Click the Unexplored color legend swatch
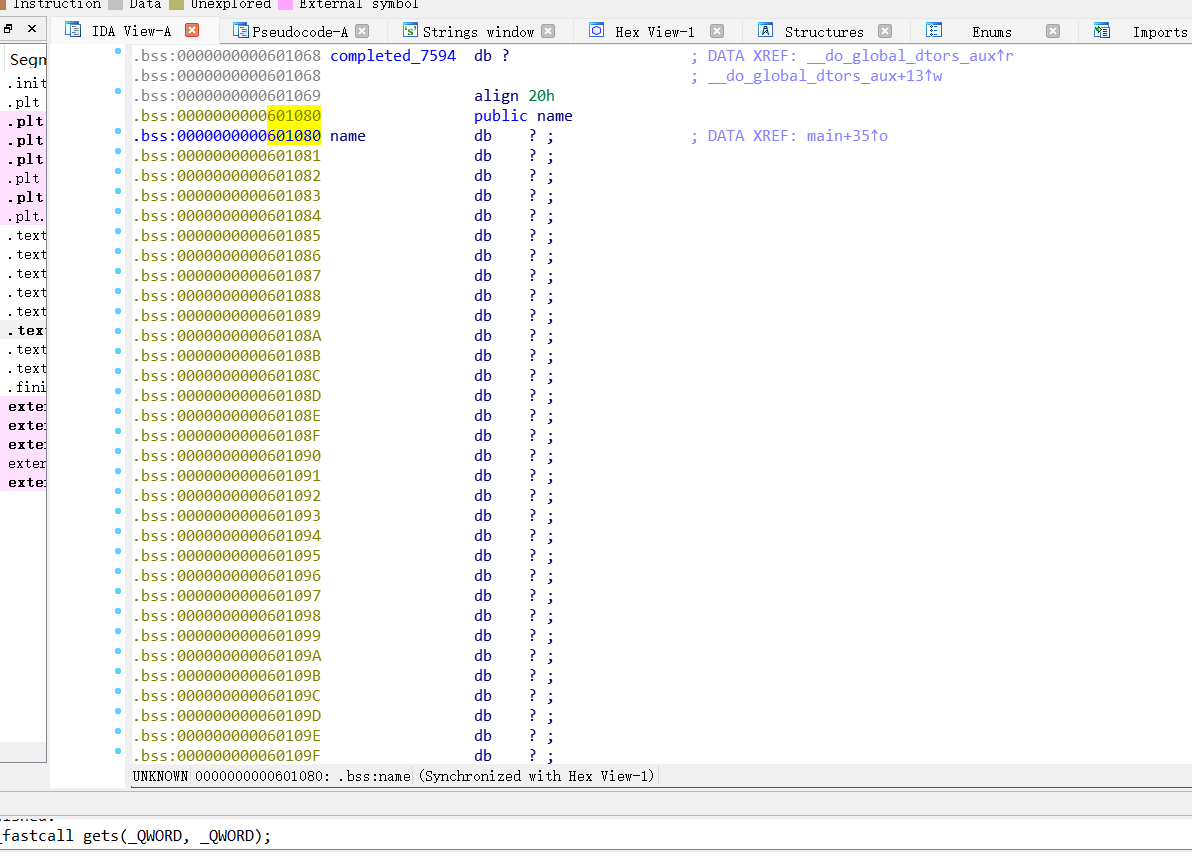Viewport: 1192px width, 860px height. coord(176,4)
